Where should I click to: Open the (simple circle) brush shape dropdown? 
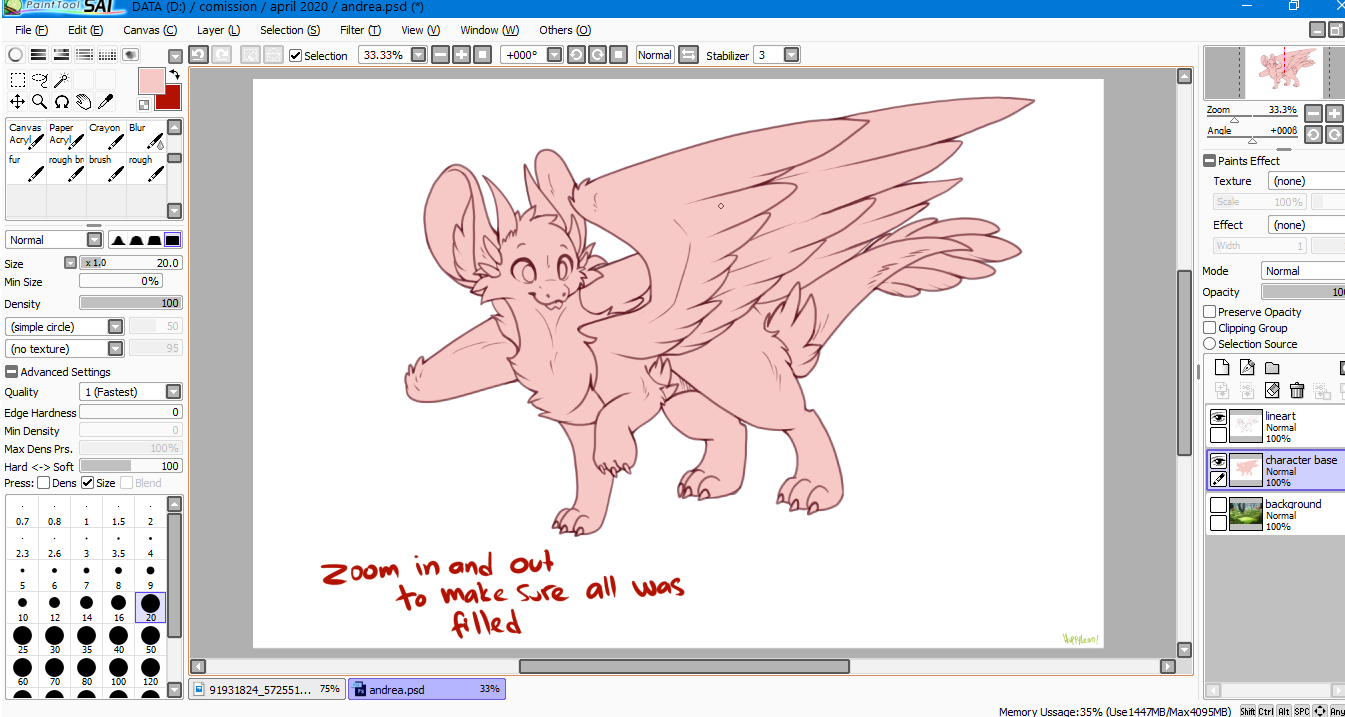click(x=115, y=327)
